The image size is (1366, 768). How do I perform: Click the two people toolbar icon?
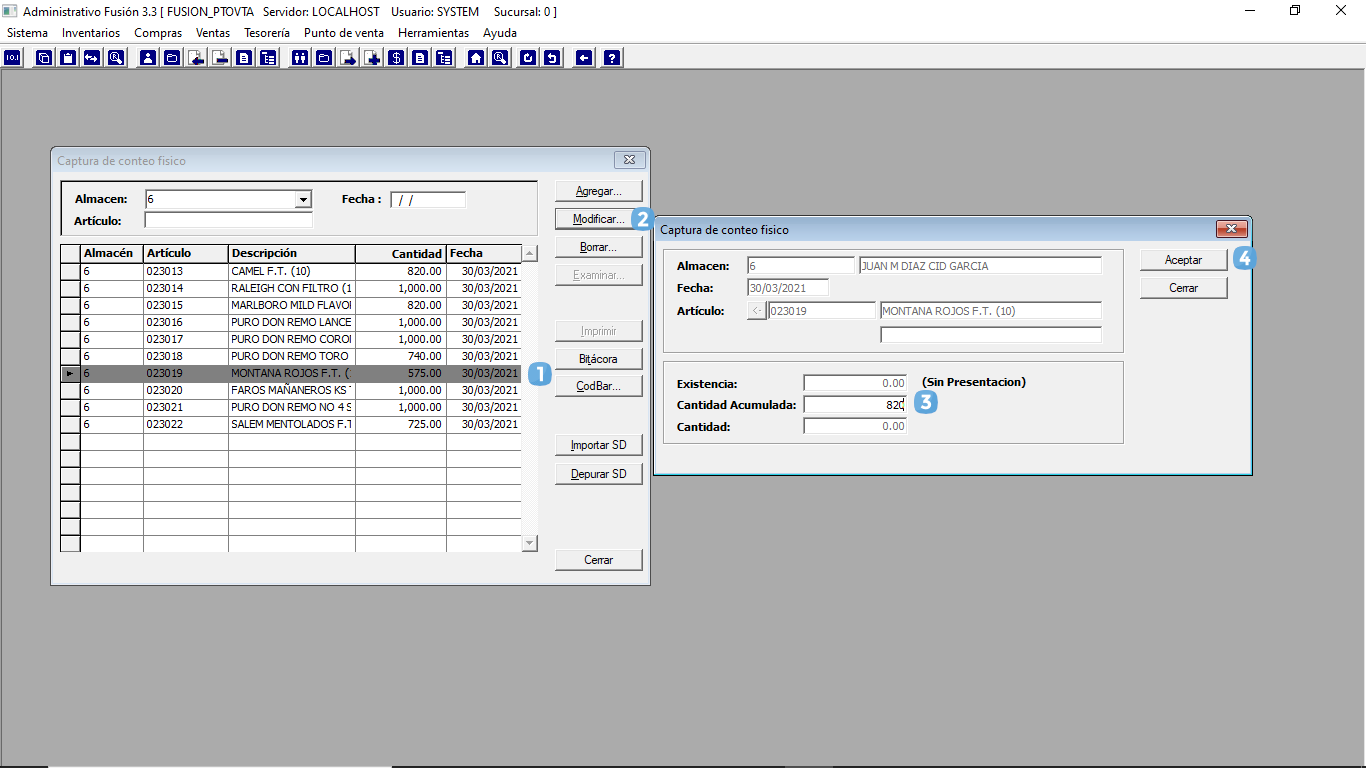coord(300,58)
